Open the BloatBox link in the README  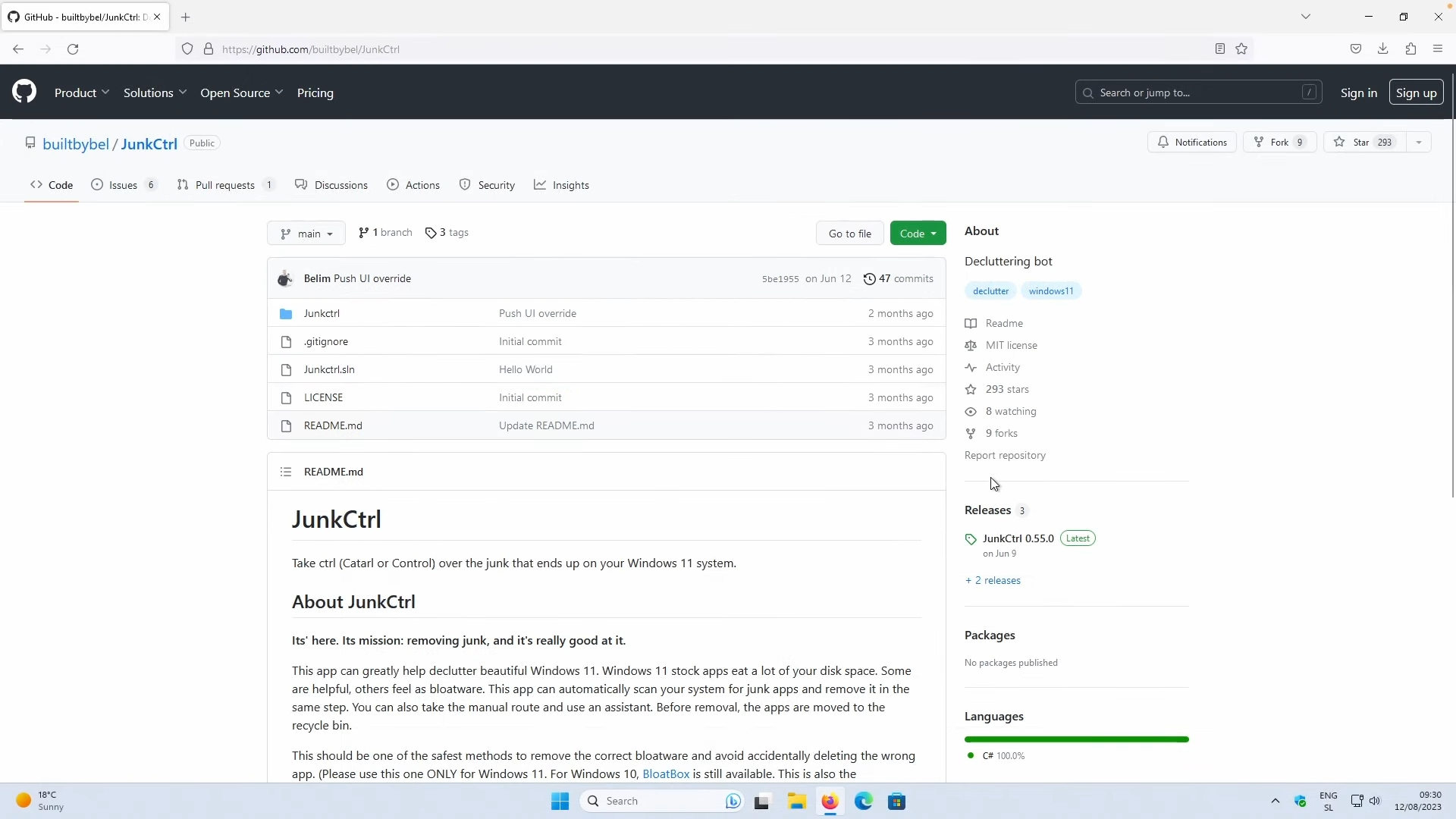click(x=666, y=774)
